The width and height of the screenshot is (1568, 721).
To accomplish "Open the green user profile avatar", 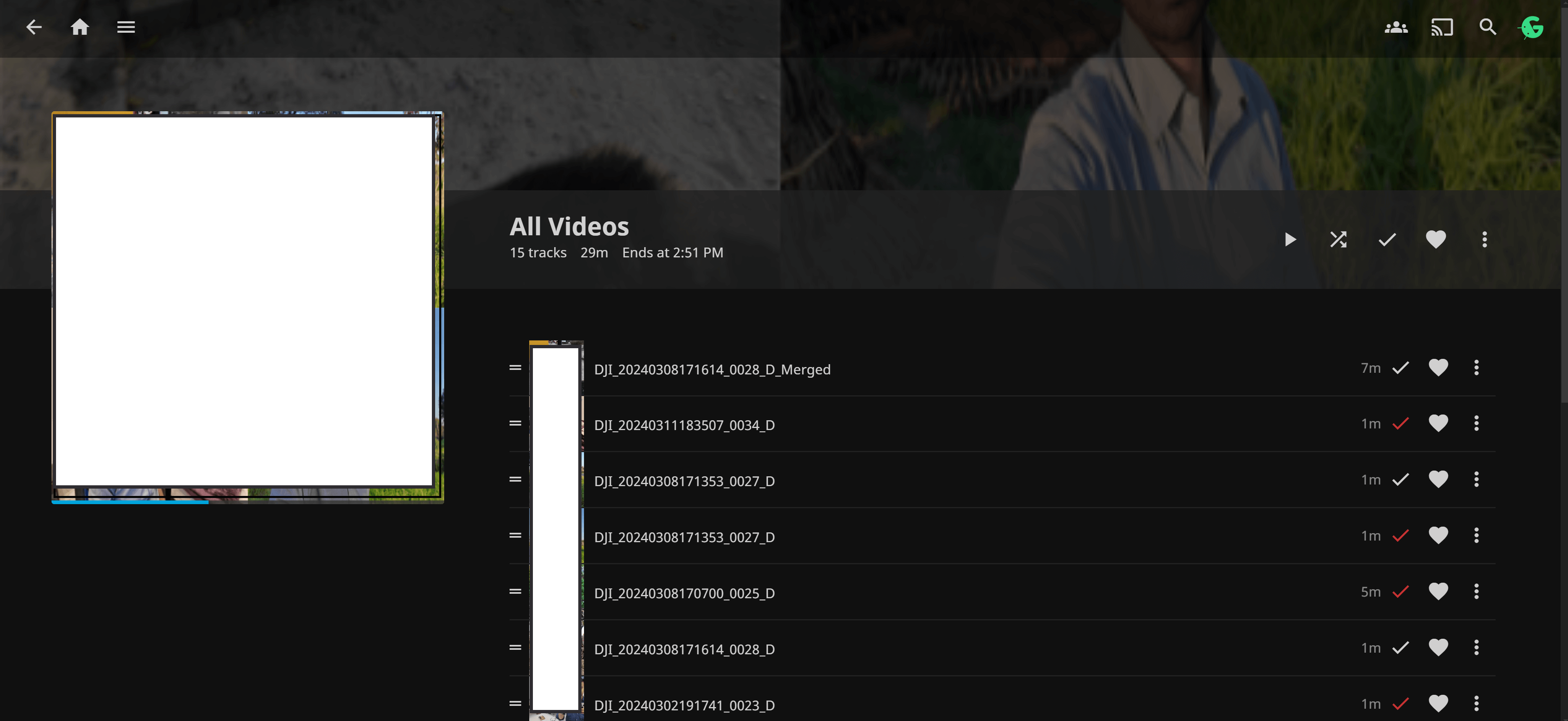I will (1532, 27).
